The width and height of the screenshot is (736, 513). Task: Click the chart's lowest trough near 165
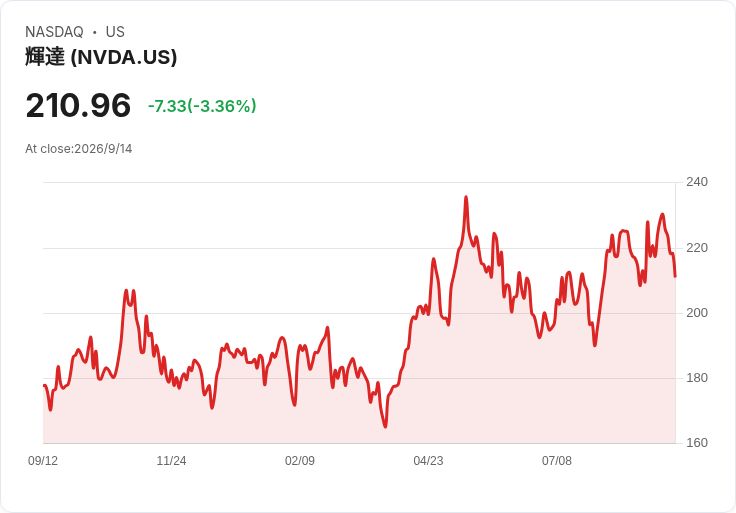[385, 427]
